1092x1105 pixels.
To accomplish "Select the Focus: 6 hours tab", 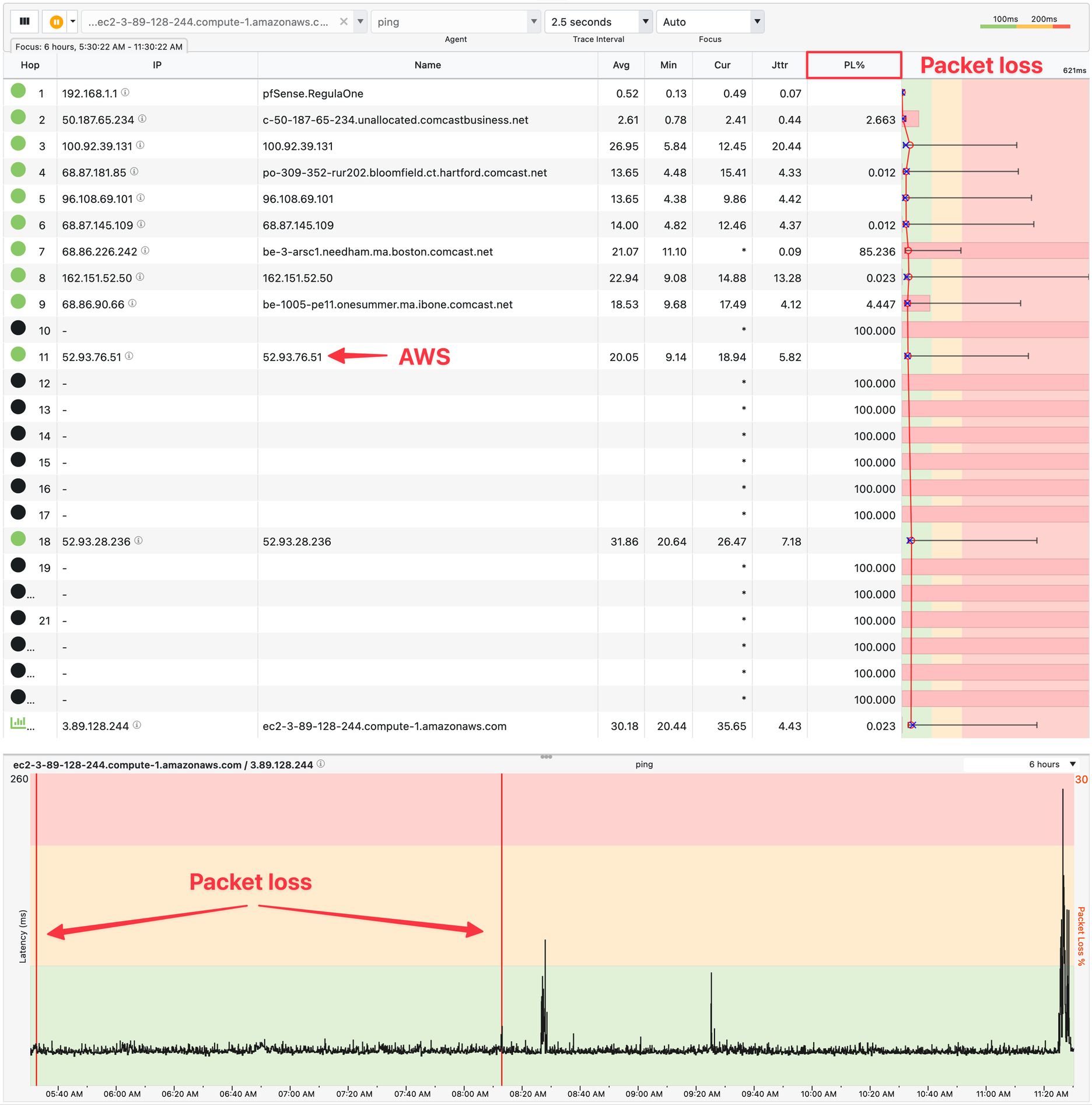I will pos(99,47).
